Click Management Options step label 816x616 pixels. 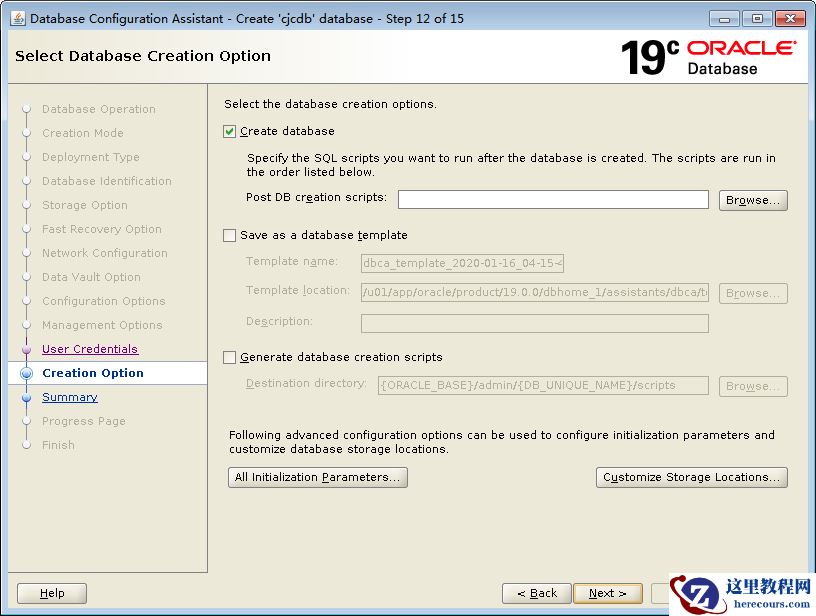(x=102, y=325)
